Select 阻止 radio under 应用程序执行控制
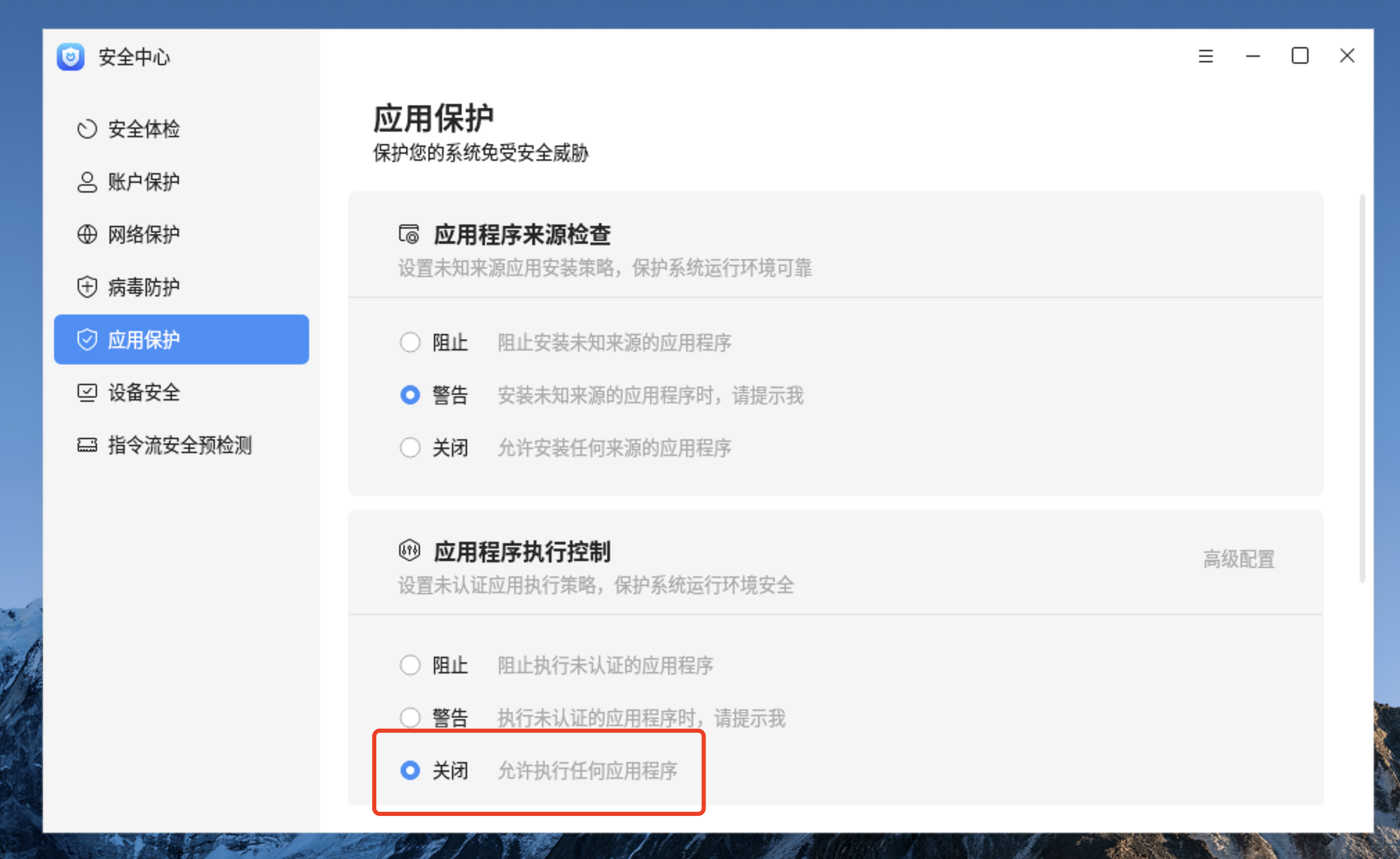Viewport: 1400px width, 859px height. coord(410,665)
